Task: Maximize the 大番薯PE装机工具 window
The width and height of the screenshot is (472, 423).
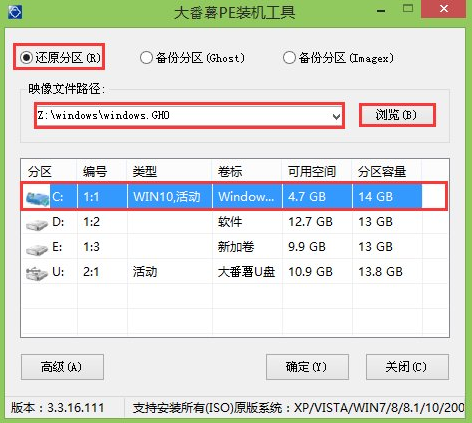Action: coord(408,8)
